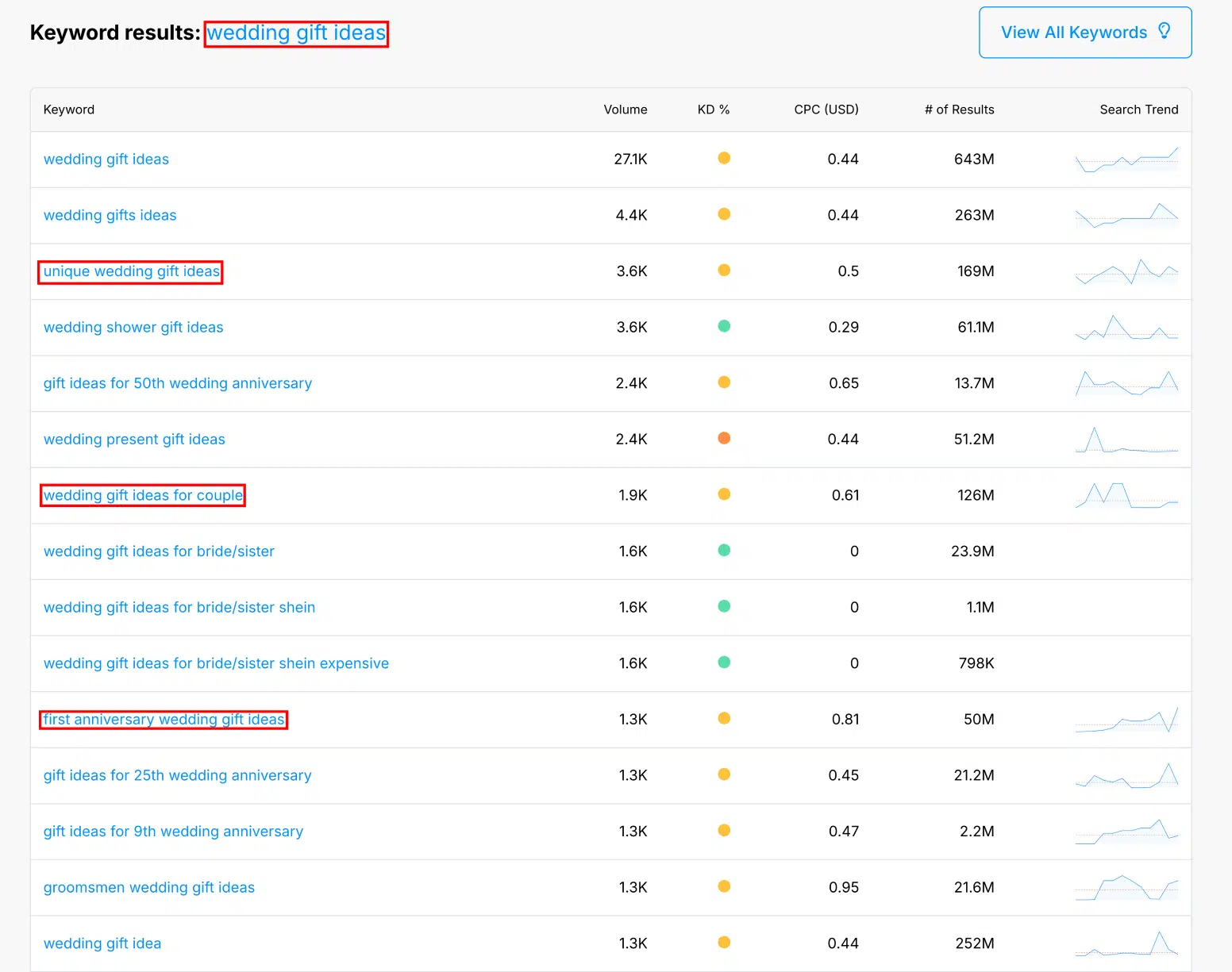This screenshot has height=972, width=1232.
Task: Click the Search Trend column header
Action: [x=1139, y=109]
